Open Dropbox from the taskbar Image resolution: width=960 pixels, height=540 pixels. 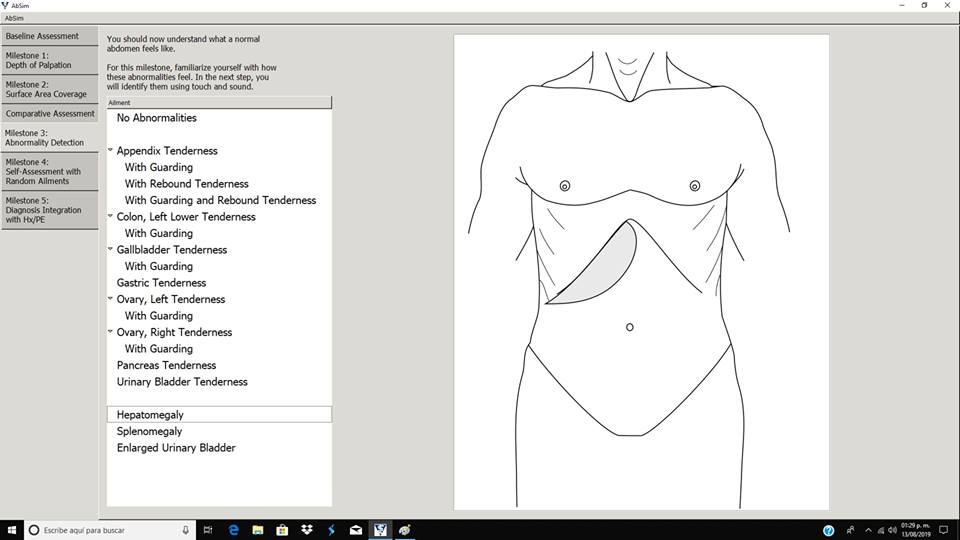point(307,530)
